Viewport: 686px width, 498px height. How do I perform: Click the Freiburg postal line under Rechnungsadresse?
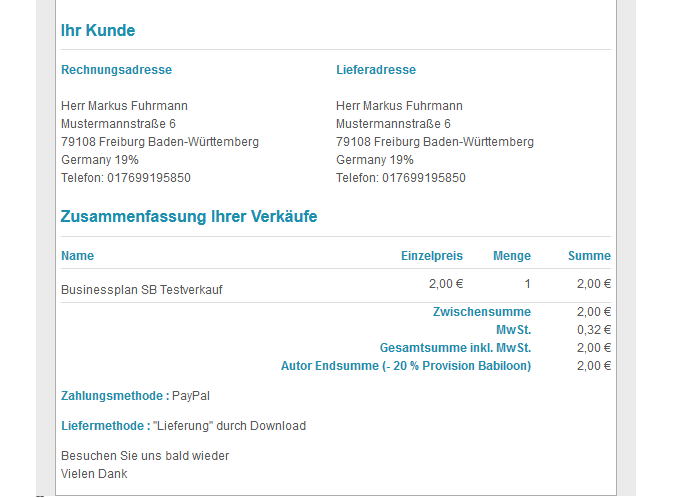160,142
